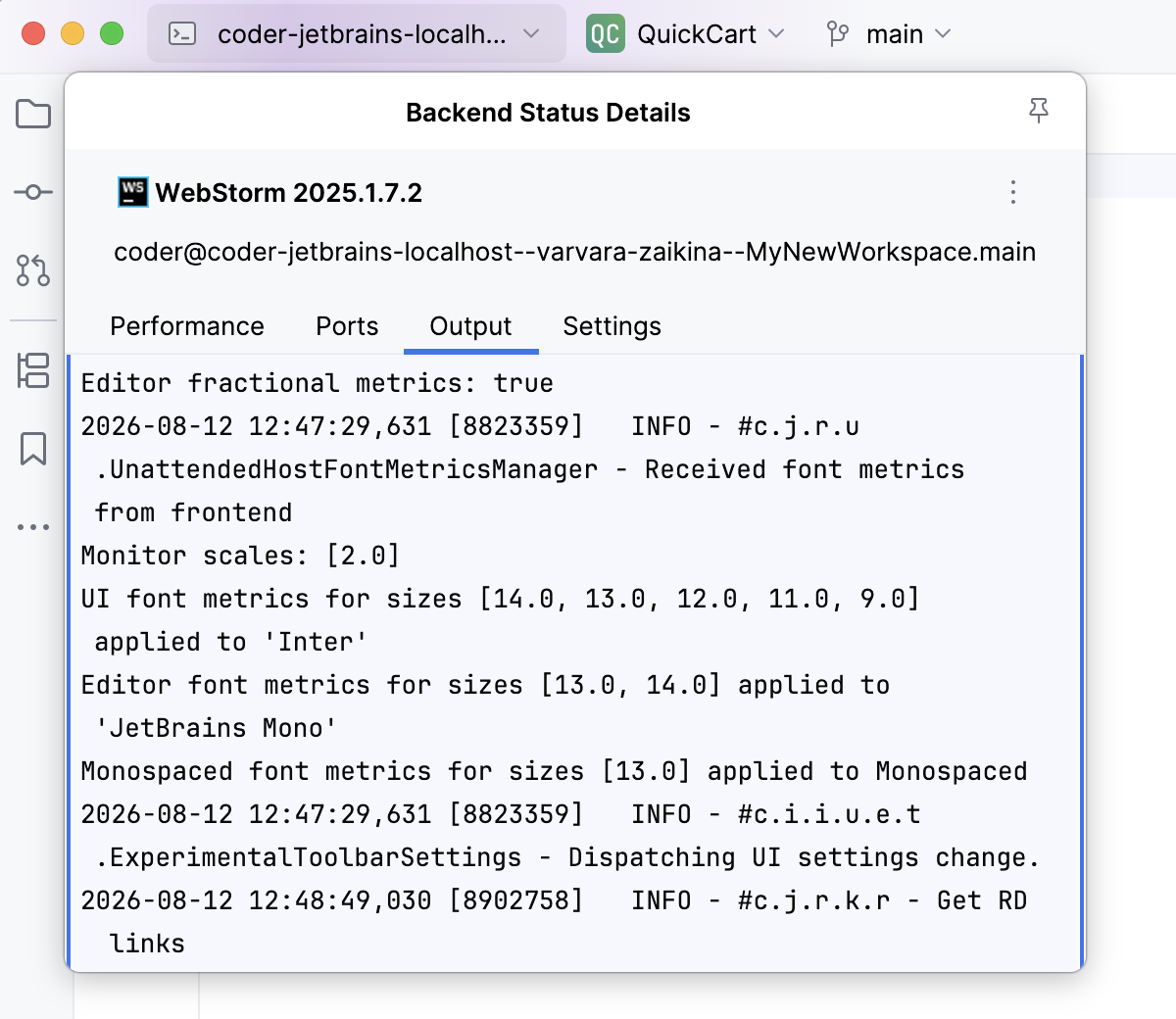The width and height of the screenshot is (1176, 1019).
Task: Click the 'applied to 'Inter'' log line
Action: tap(230, 642)
